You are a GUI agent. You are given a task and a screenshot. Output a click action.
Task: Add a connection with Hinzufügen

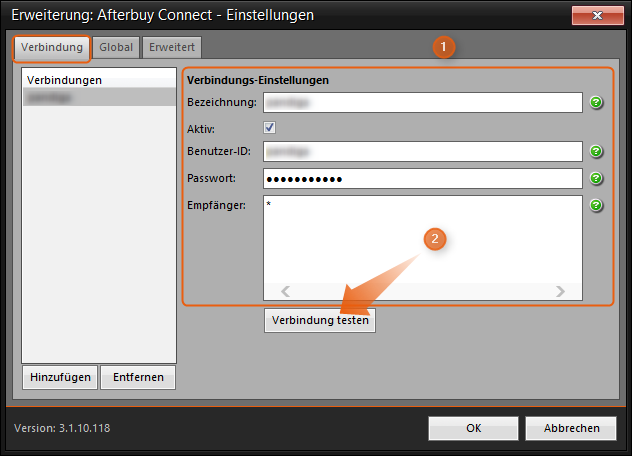(x=60, y=377)
